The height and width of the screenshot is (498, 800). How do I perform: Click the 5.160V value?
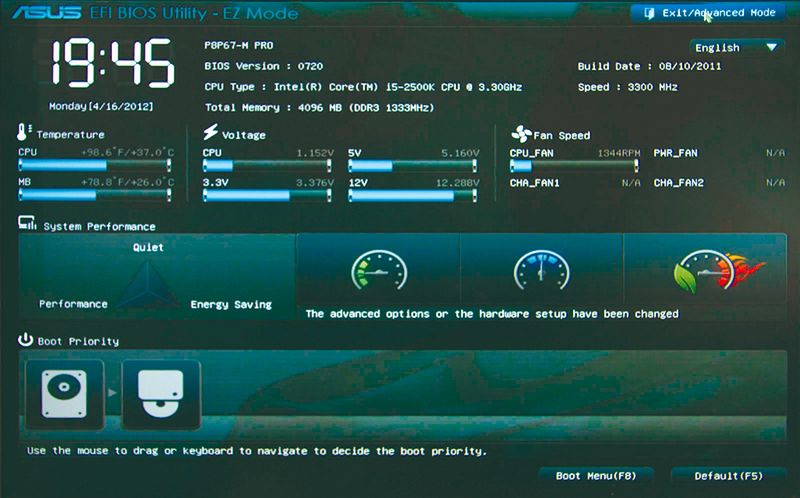click(460, 153)
